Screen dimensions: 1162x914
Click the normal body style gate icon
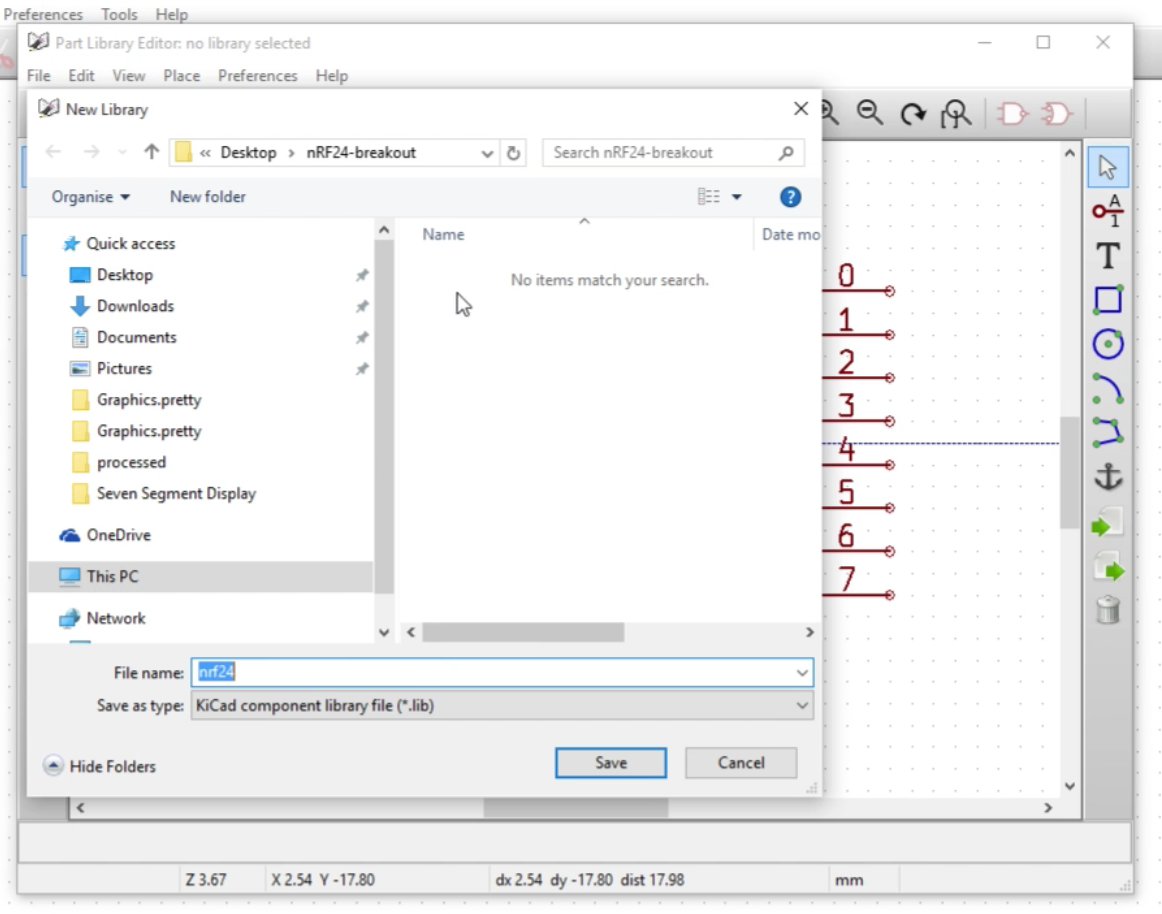(1012, 113)
